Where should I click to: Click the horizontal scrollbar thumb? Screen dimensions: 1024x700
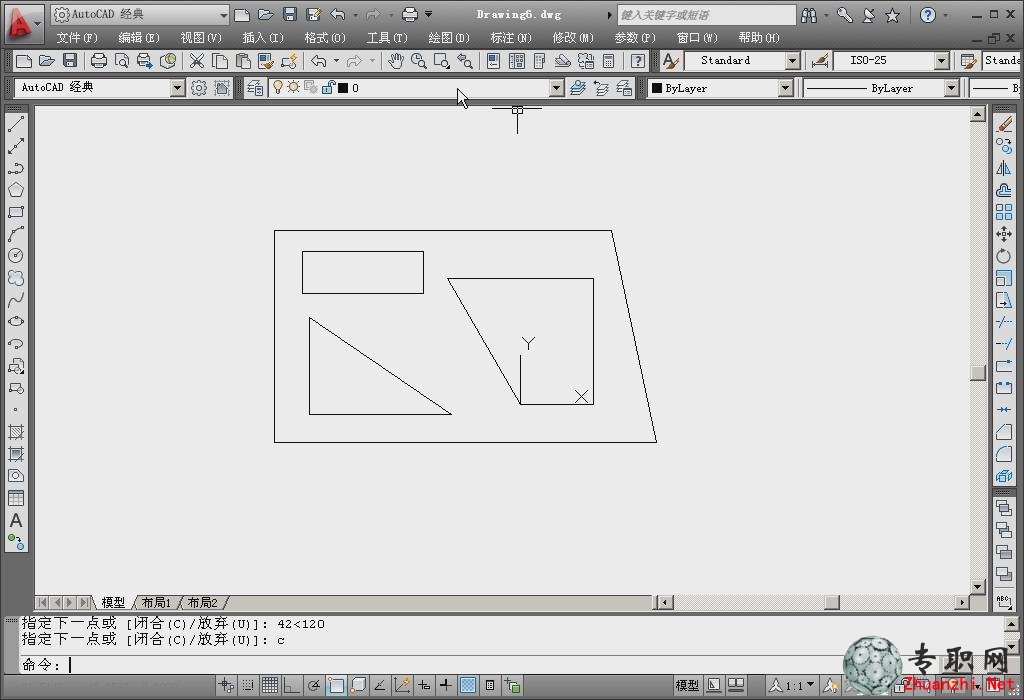(832, 602)
